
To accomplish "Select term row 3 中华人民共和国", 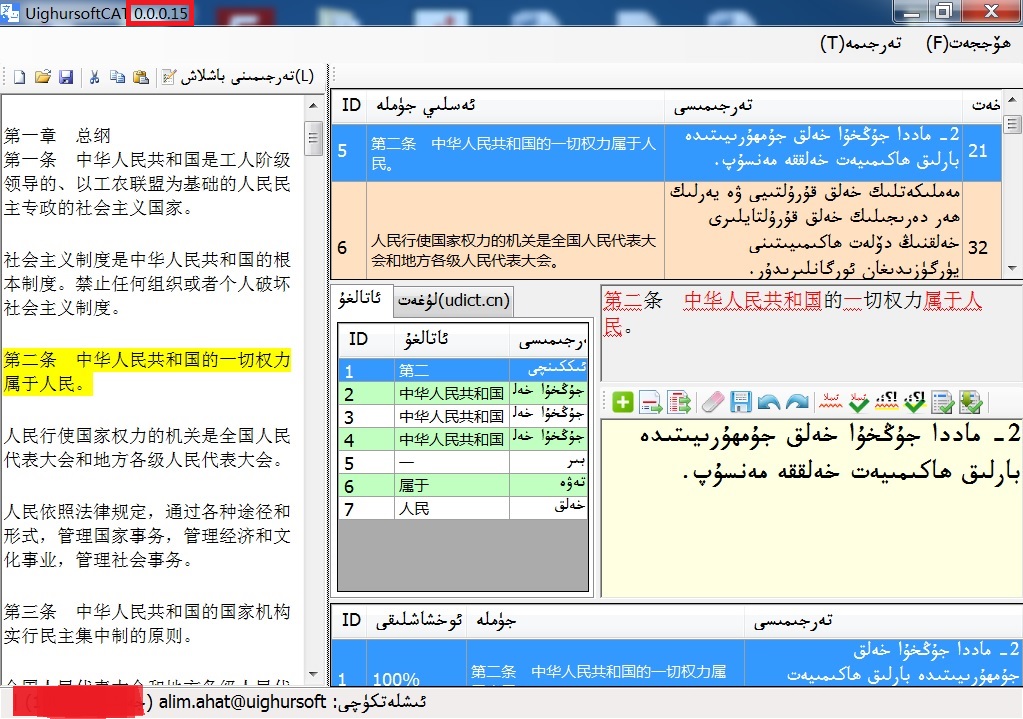I will 463,416.
